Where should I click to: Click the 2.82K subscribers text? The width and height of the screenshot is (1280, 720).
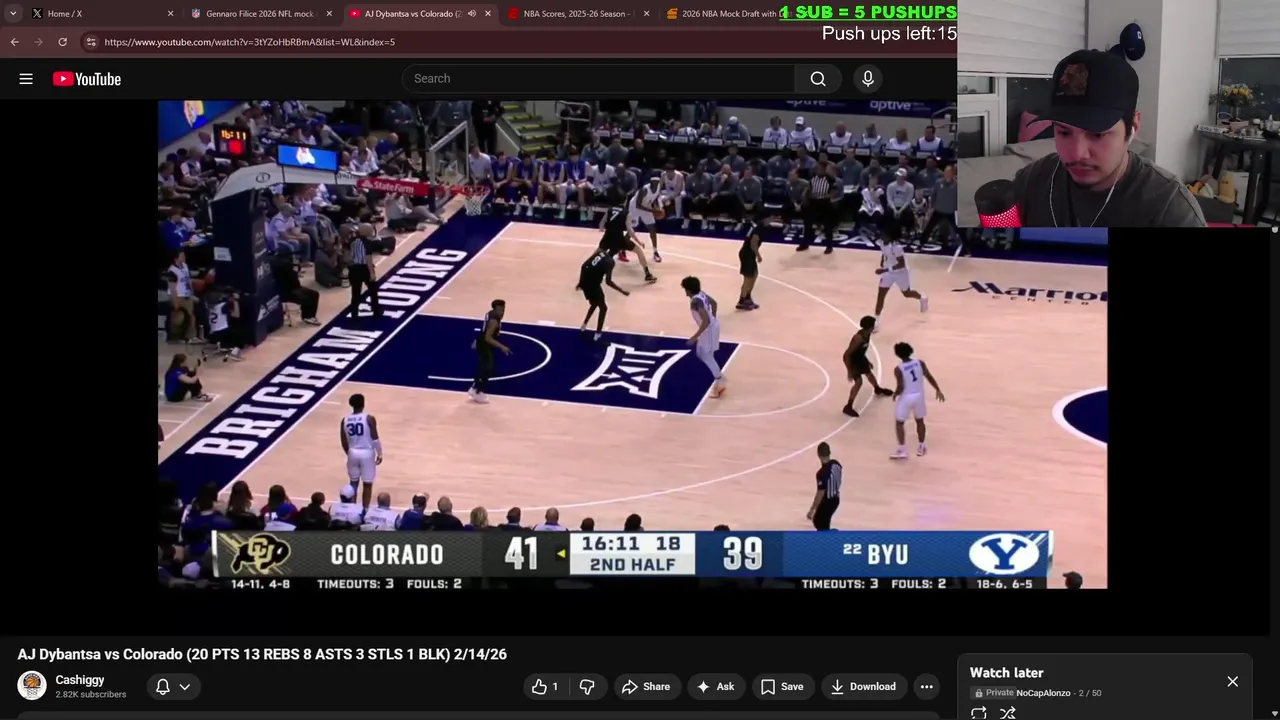click(91, 694)
